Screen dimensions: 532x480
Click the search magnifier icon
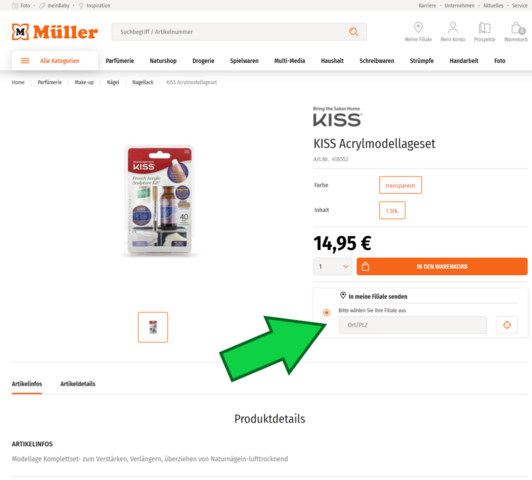point(353,32)
